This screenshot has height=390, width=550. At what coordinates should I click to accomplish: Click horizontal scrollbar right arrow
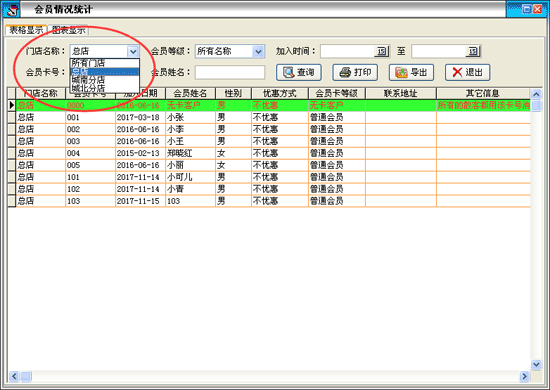[524, 376]
